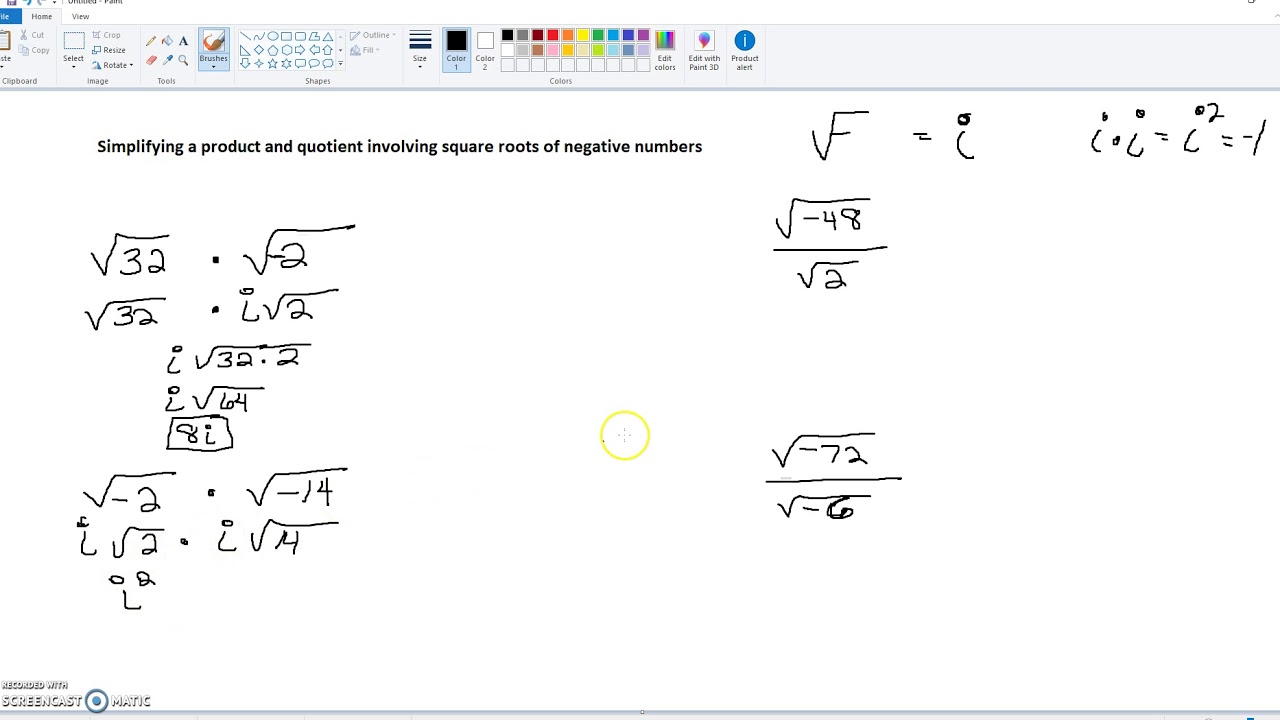Open the shape Outline dropdown

click(373, 35)
